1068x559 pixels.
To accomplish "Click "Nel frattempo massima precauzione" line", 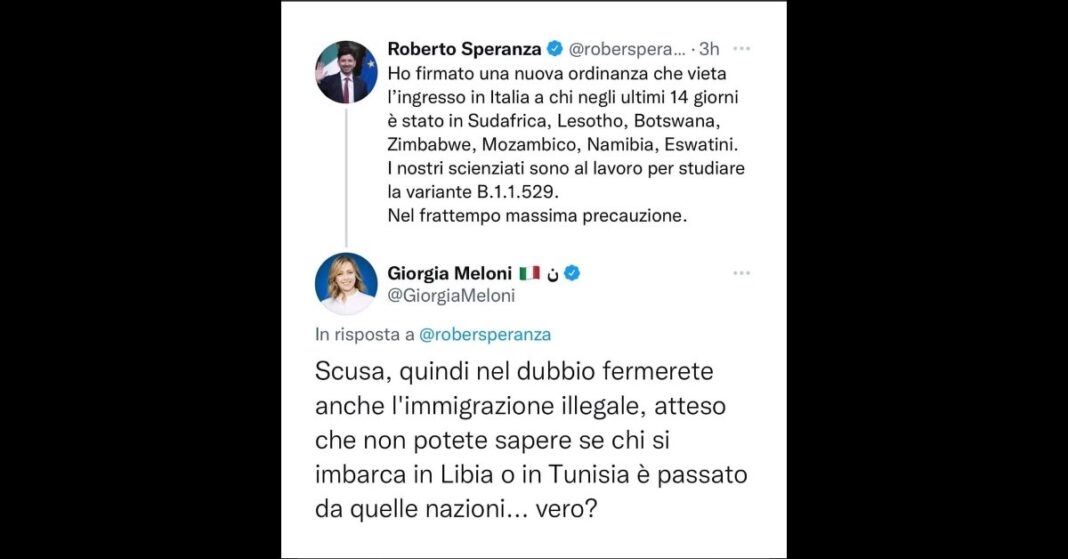I will (x=537, y=217).
